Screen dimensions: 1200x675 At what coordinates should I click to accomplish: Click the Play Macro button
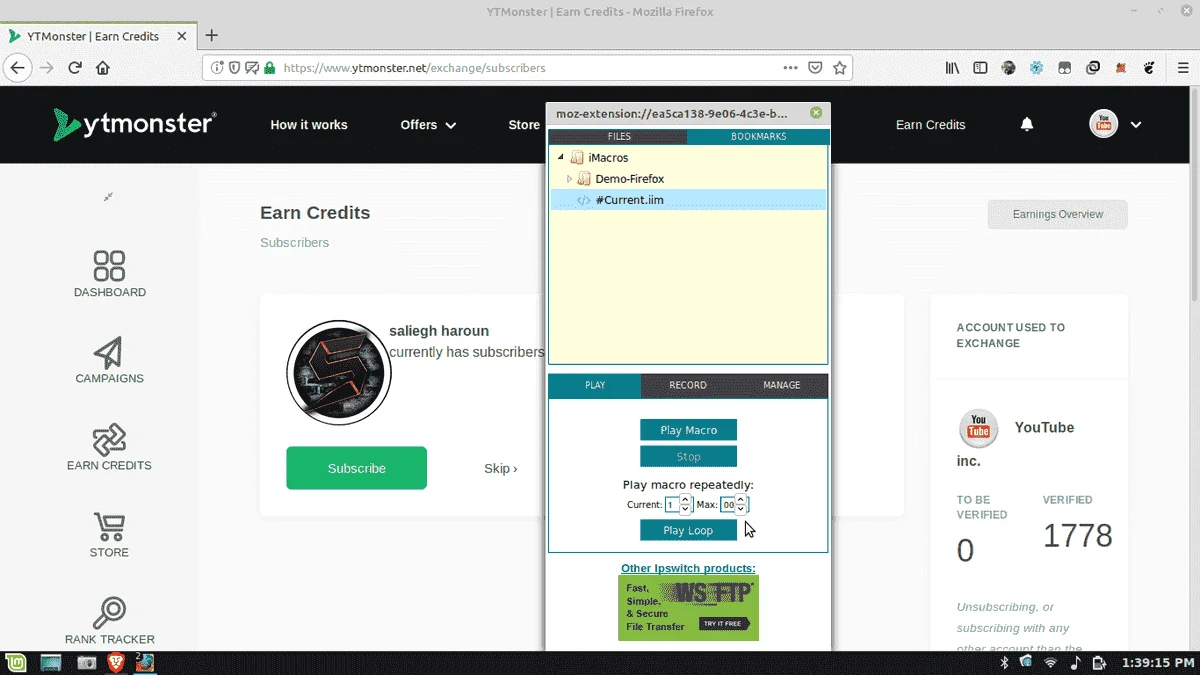688,430
